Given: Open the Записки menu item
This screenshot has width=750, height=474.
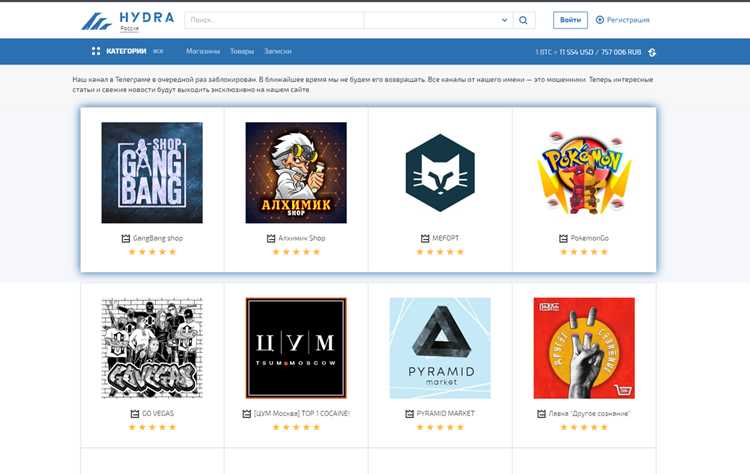Looking at the screenshot, I should point(278,51).
